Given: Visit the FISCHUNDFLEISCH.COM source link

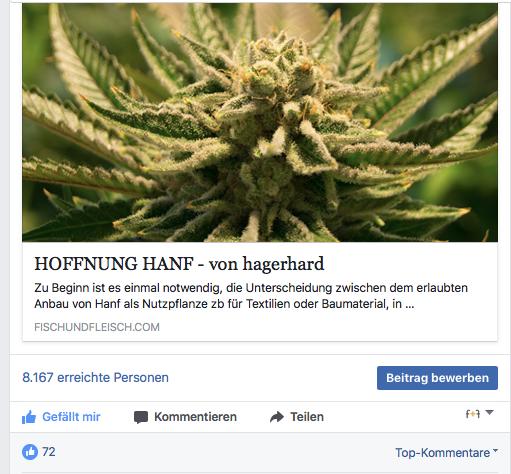Looking at the screenshot, I should coord(97,327).
